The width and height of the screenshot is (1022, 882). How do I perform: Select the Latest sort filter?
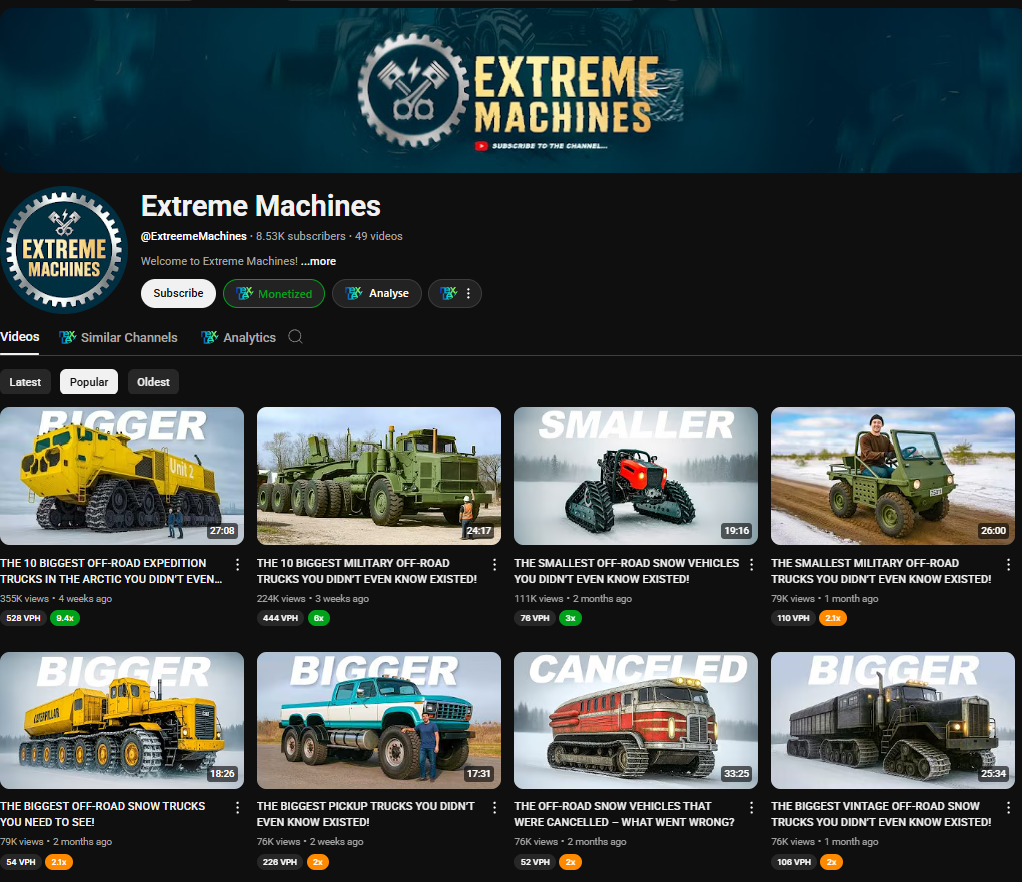[25, 382]
